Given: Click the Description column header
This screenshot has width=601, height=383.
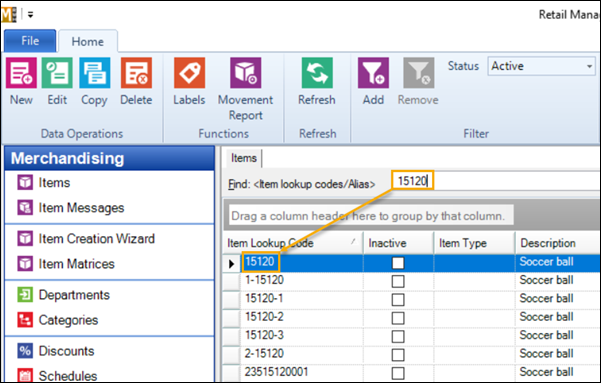Looking at the screenshot, I should pos(558,243).
